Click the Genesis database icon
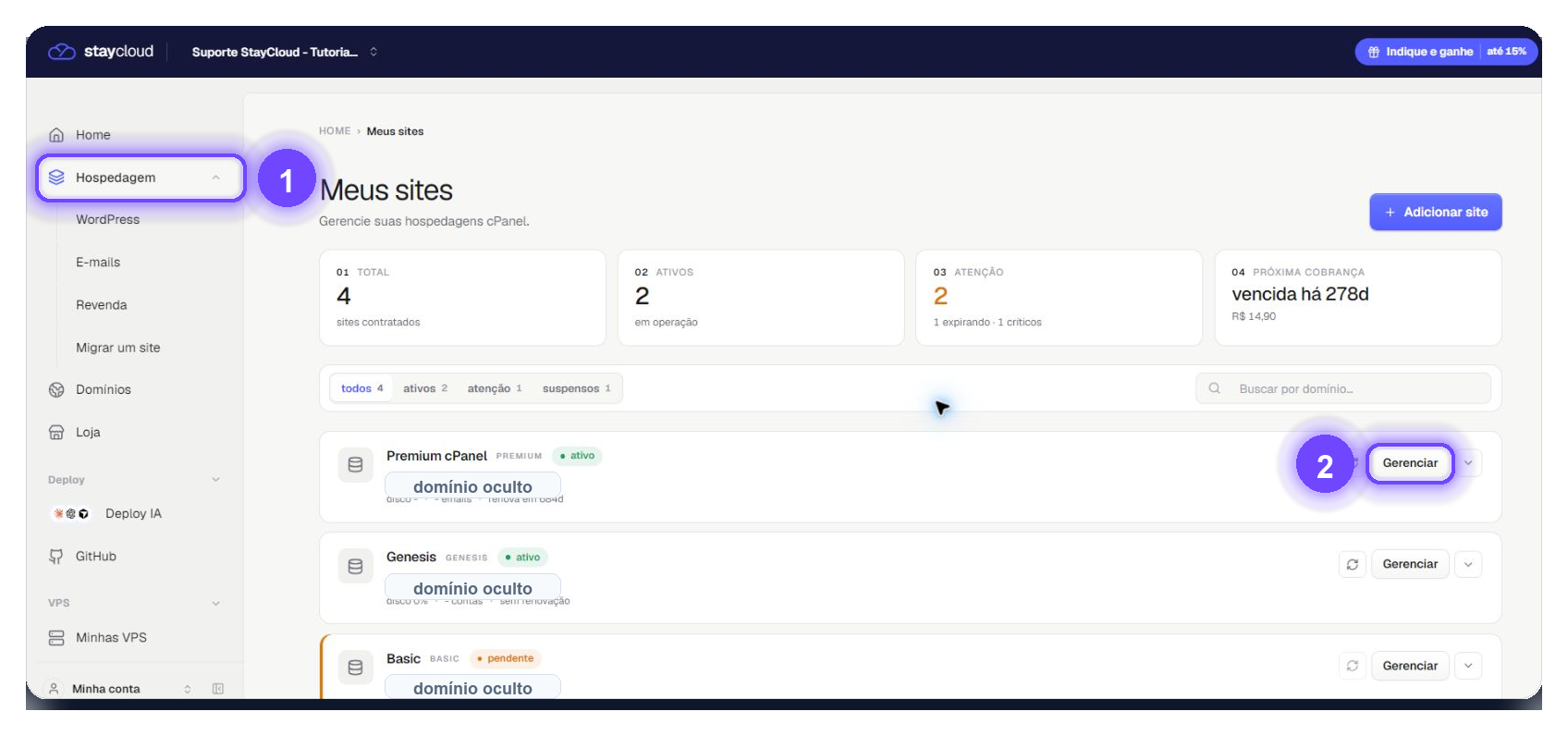The image size is (1568, 736). click(355, 566)
